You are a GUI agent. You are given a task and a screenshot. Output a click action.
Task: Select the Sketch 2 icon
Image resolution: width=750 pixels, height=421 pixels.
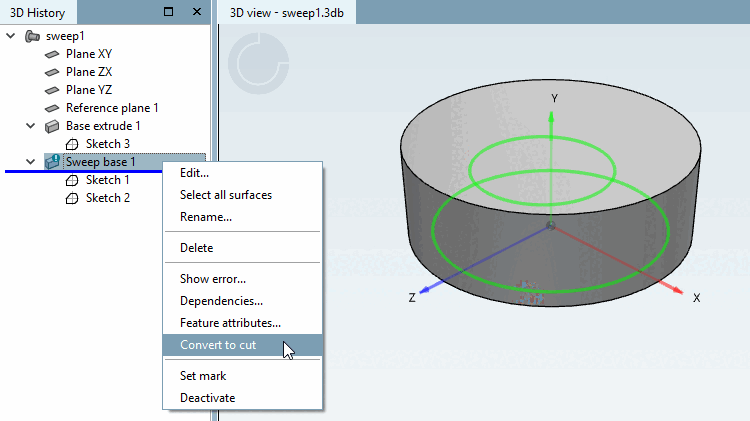click(x=72, y=198)
